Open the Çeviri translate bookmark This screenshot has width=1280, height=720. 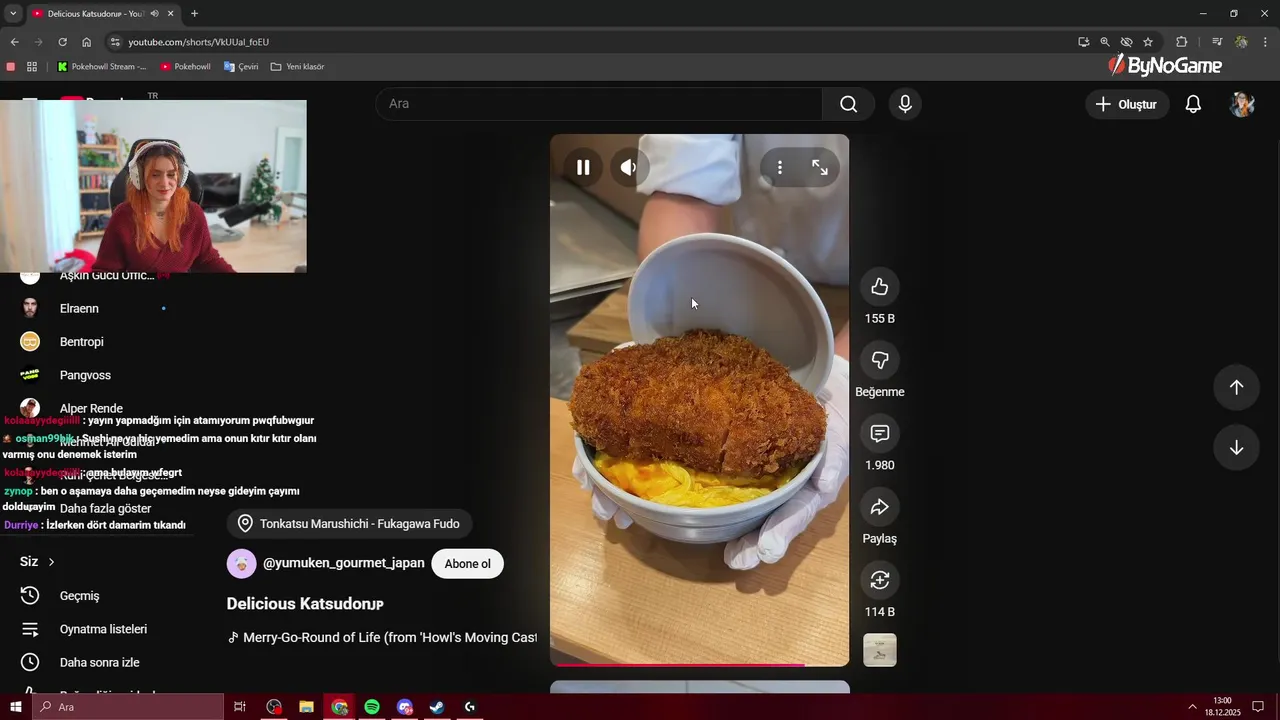pyautogui.click(x=241, y=67)
